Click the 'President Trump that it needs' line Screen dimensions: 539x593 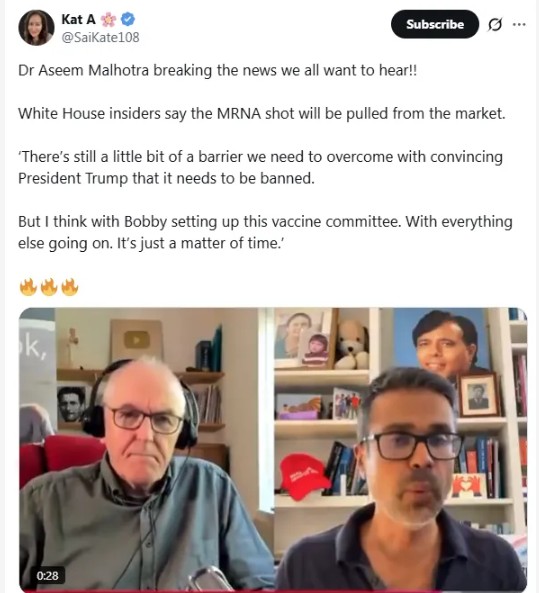(166, 179)
